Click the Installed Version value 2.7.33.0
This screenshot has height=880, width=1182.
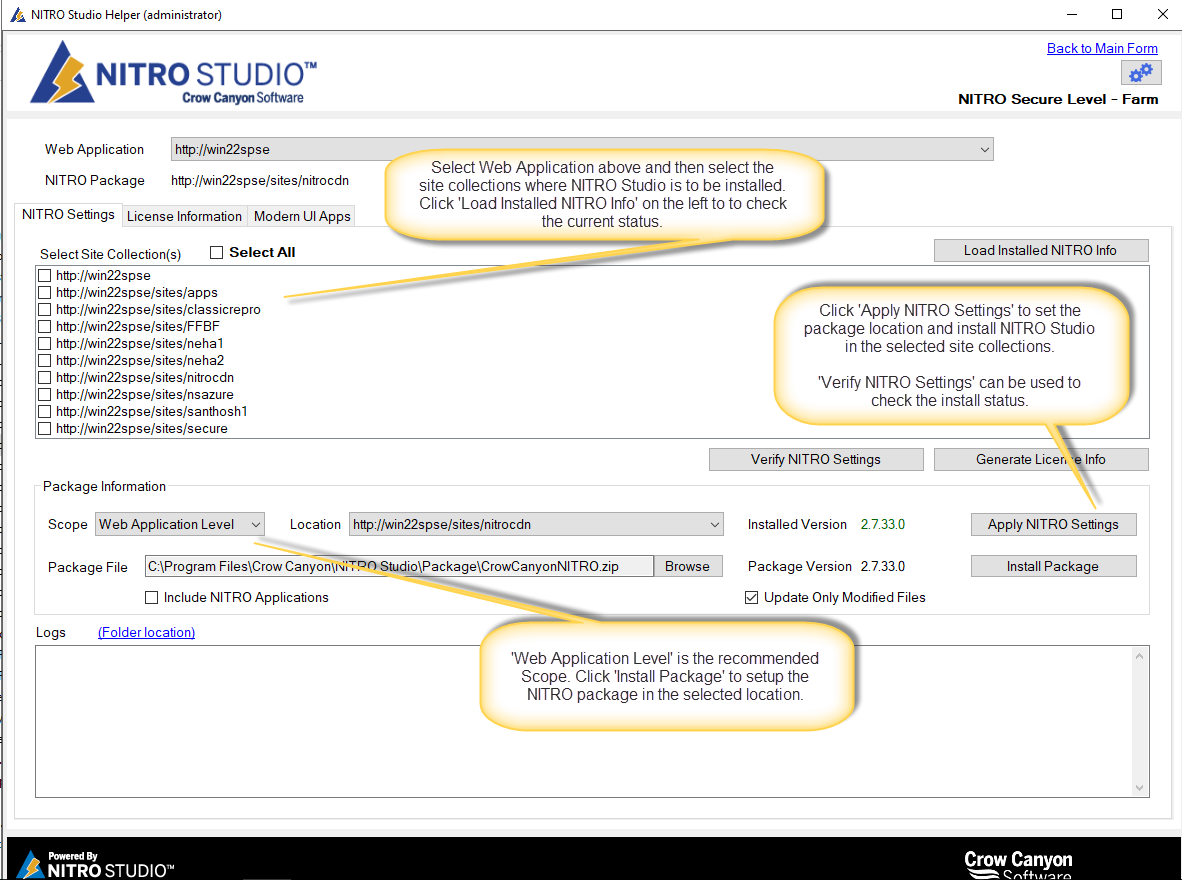[x=883, y=524]
